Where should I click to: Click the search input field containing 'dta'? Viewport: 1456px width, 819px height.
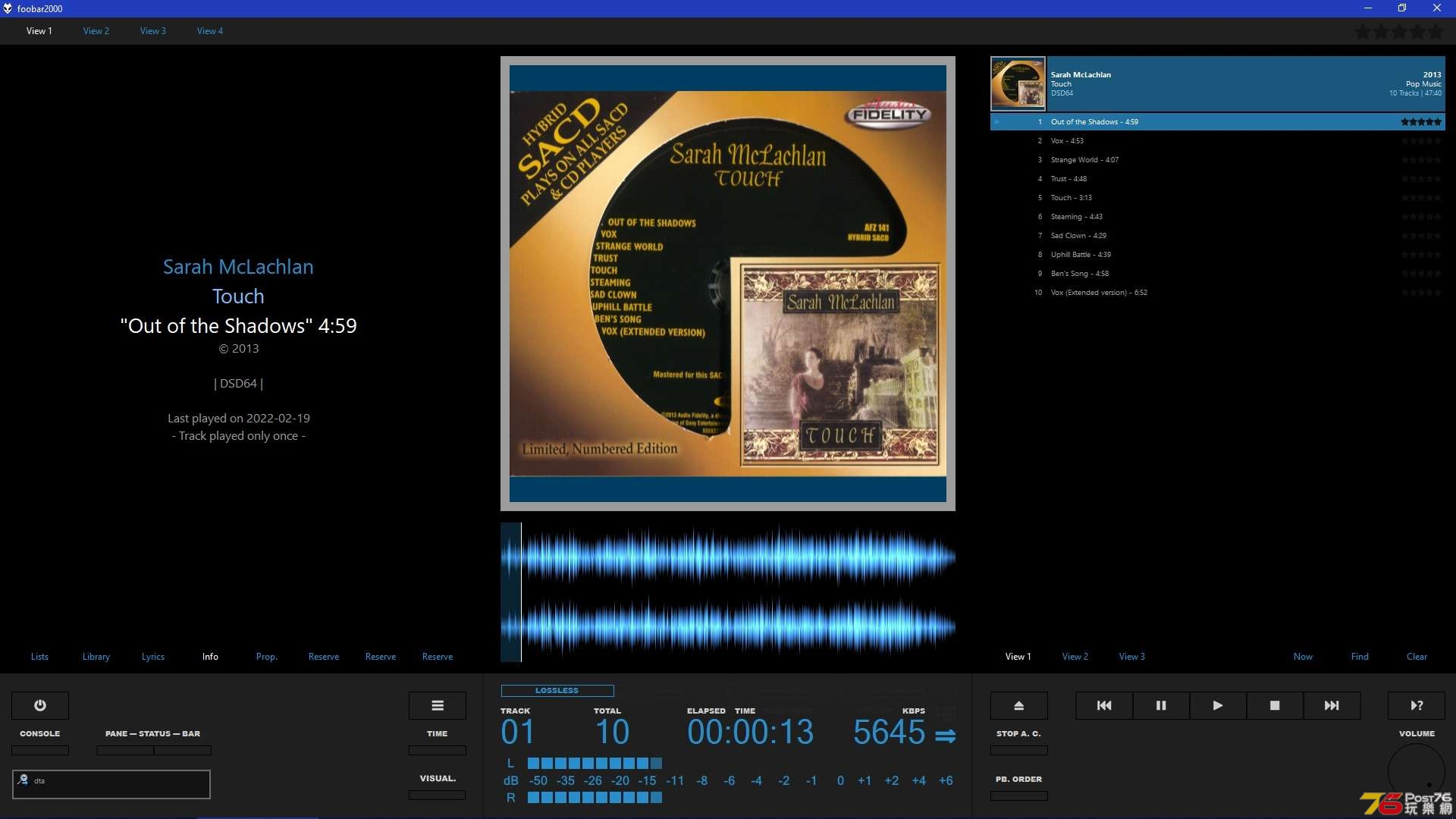point(111,784)
